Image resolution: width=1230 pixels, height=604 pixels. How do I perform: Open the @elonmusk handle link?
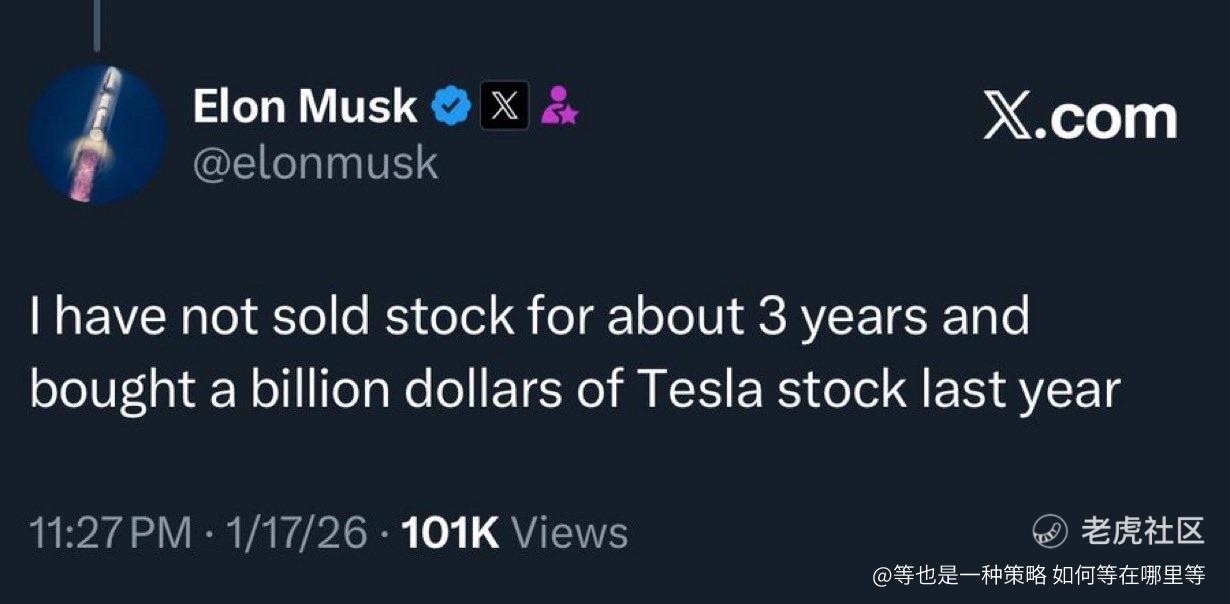(314, 163)
